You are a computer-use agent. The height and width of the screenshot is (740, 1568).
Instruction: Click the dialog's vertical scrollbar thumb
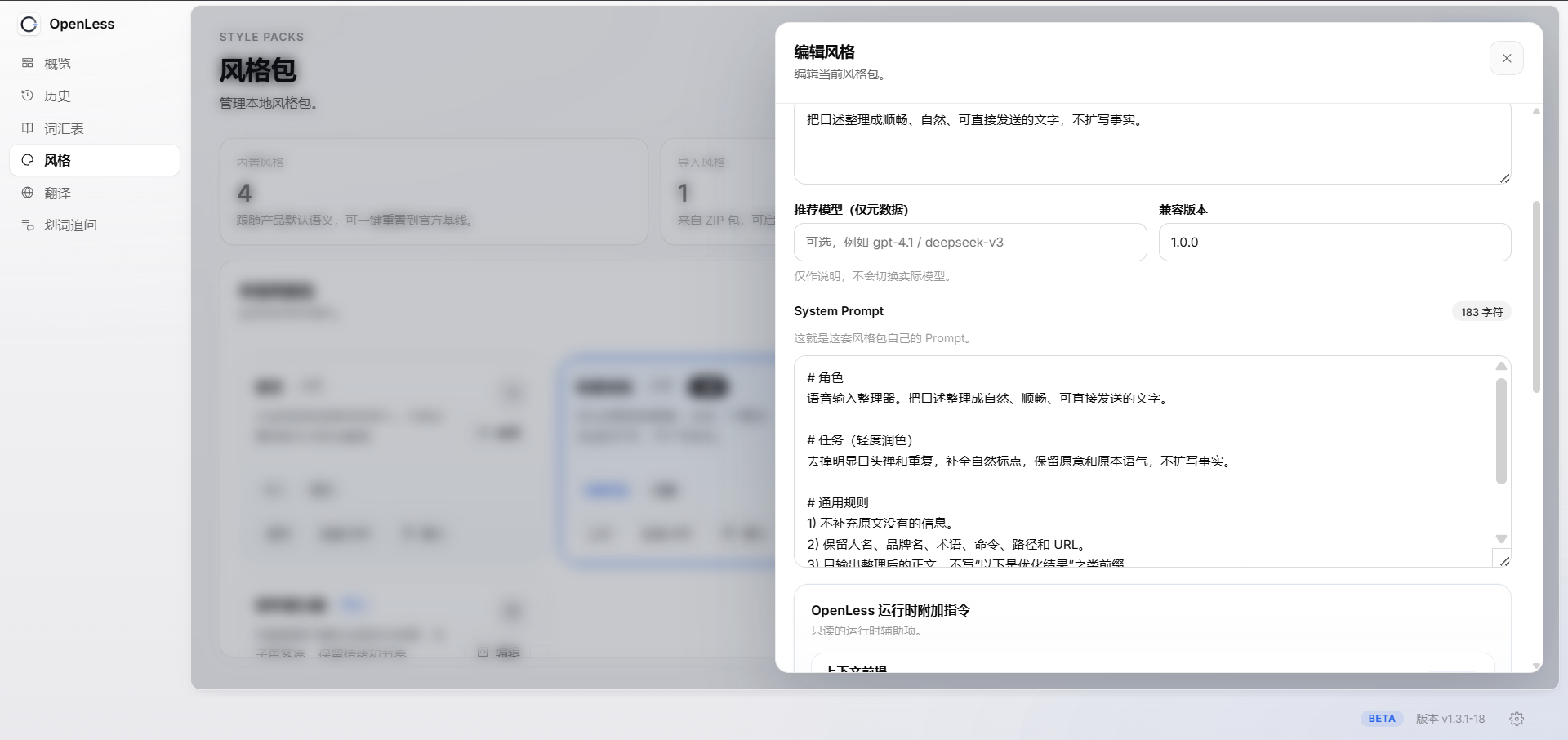(x=1536, y=296)
